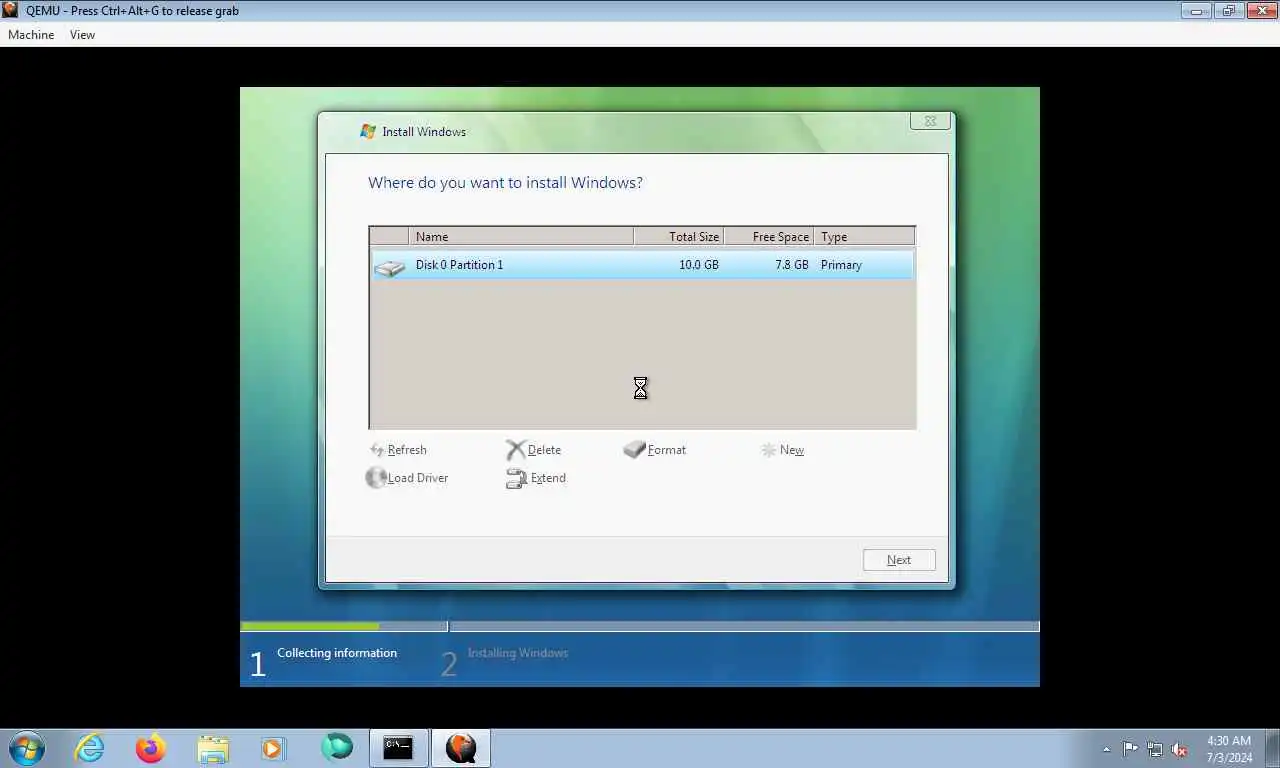Restore down the QEMU window
This screenshot has width=1280, height=768.
(1229, 11)
